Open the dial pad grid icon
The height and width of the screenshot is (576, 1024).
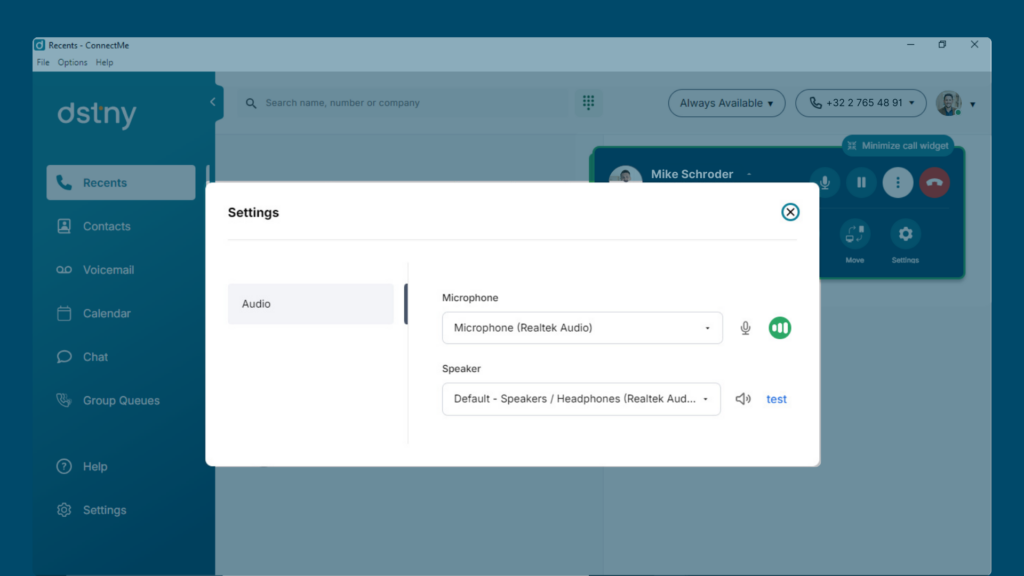[x=588, y=103]
